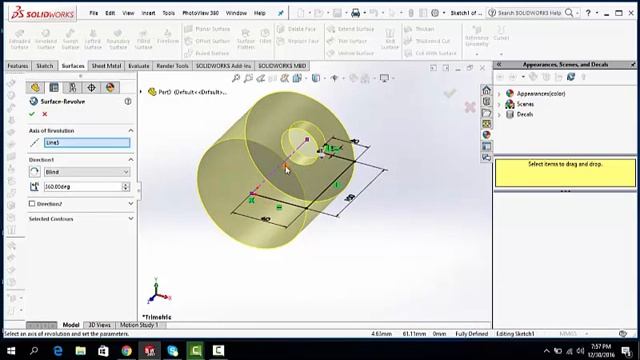The width and height of the screenshot is (640, 360).
Task: Open the DimXpertManager crosshair tab
Action: pyautogui.click(x=91, y=87)
